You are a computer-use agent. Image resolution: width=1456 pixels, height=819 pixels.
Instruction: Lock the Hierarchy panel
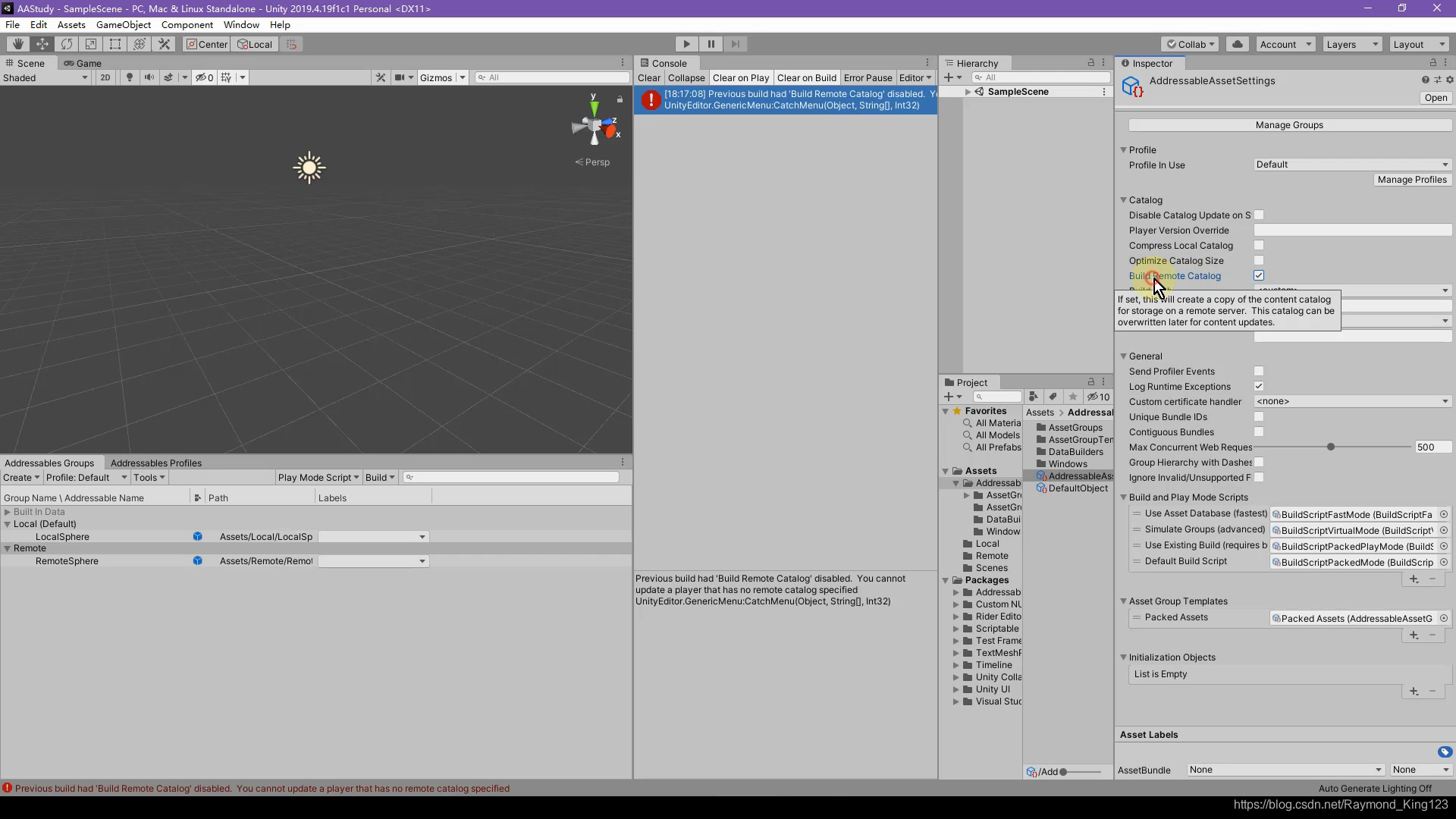[1090, 63]
